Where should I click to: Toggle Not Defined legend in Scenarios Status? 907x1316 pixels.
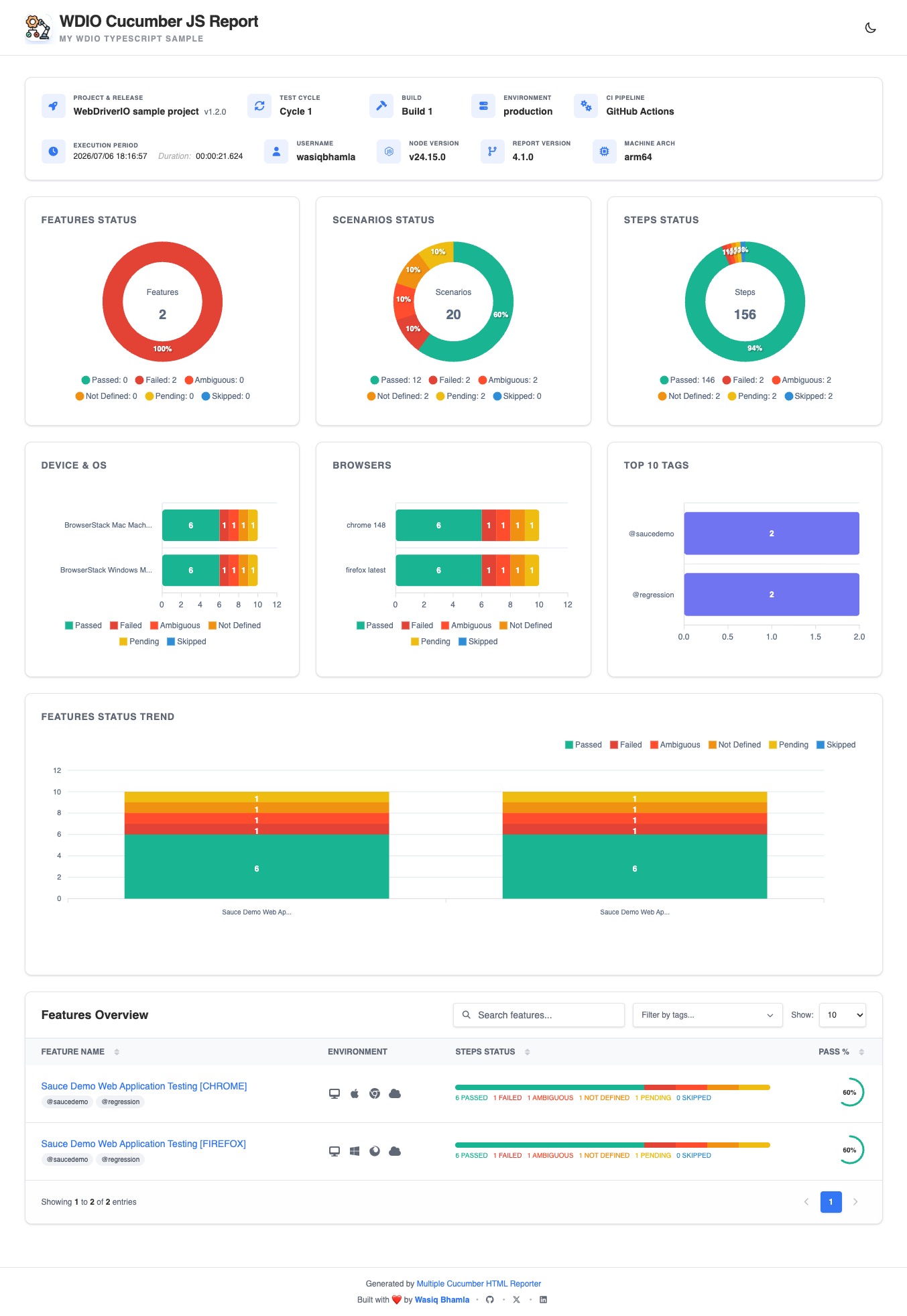click(398, 396)
